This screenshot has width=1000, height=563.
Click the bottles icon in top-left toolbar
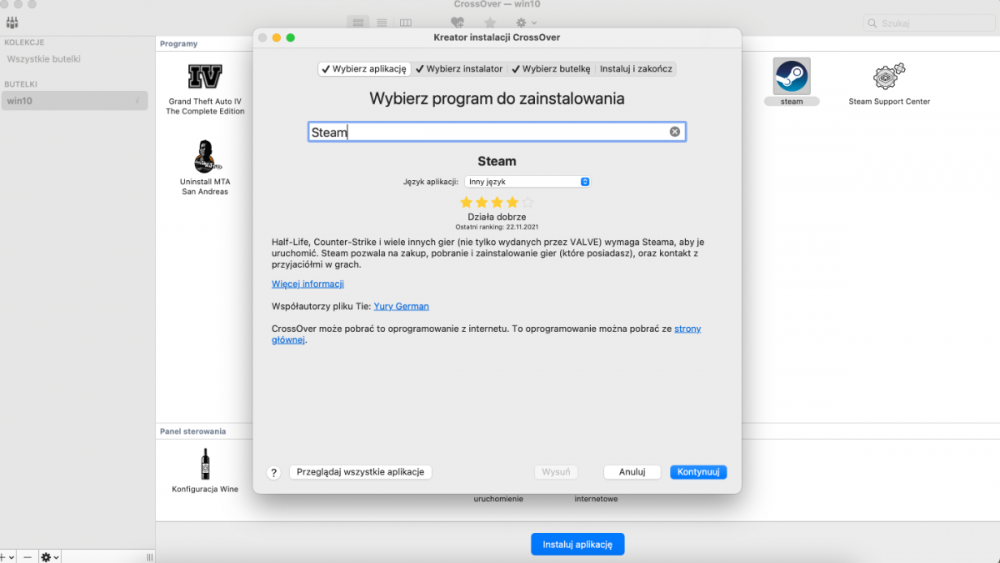click(12, 22)
